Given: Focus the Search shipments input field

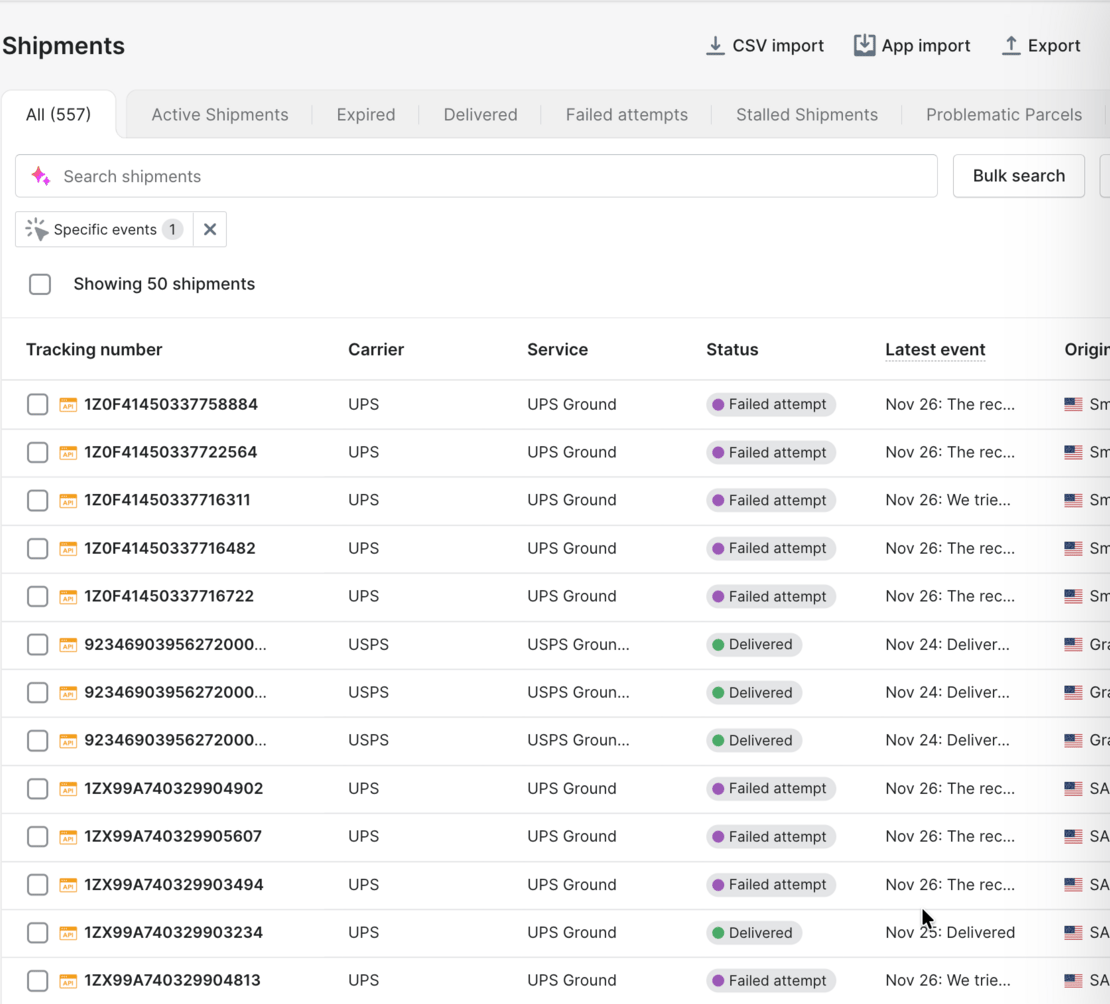Looking at the screenshot, I should click(x=476, y=176).
